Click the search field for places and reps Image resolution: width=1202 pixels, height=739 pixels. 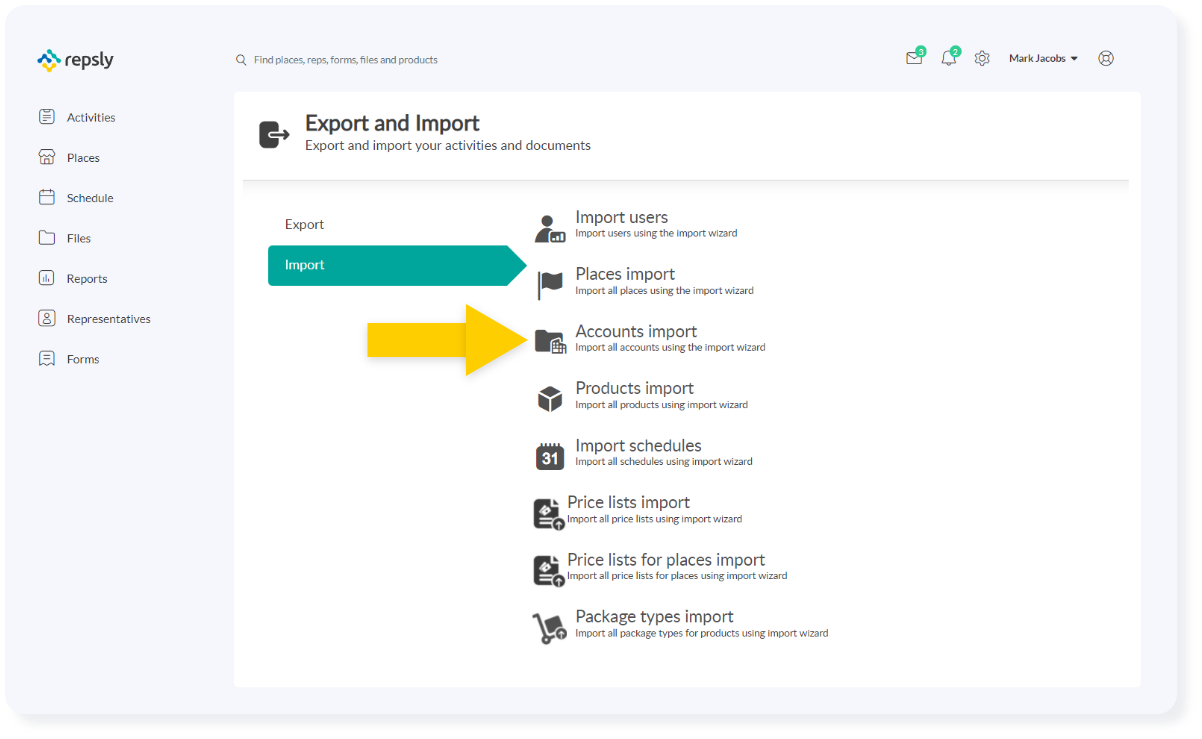coord(346,60)
